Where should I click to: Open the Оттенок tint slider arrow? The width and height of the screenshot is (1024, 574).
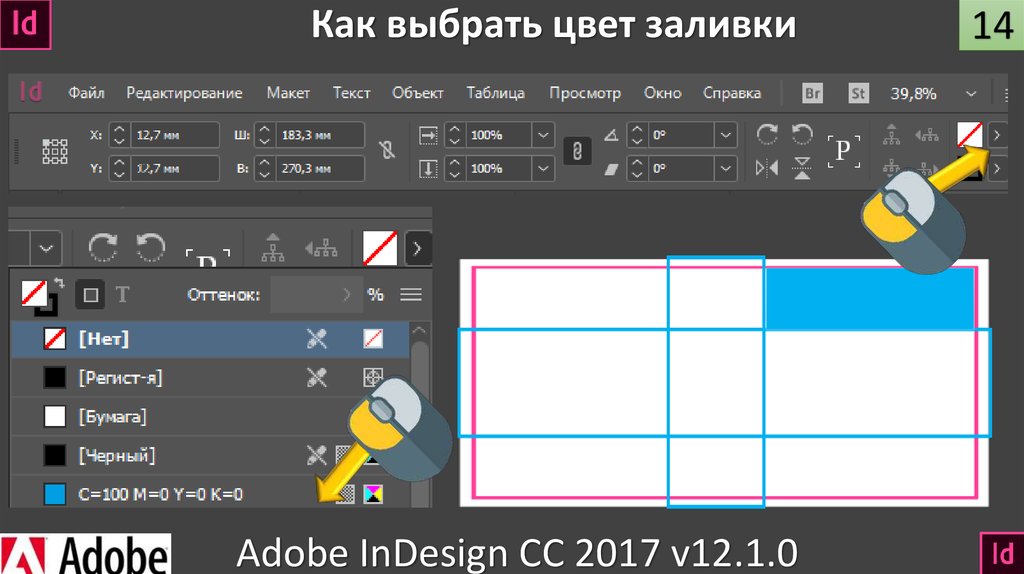tap(346, 295)
